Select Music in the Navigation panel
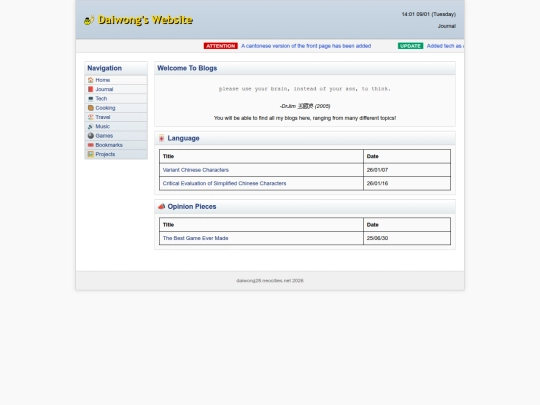The width and height of the screenshot is (540, 405). coord(116,126)
